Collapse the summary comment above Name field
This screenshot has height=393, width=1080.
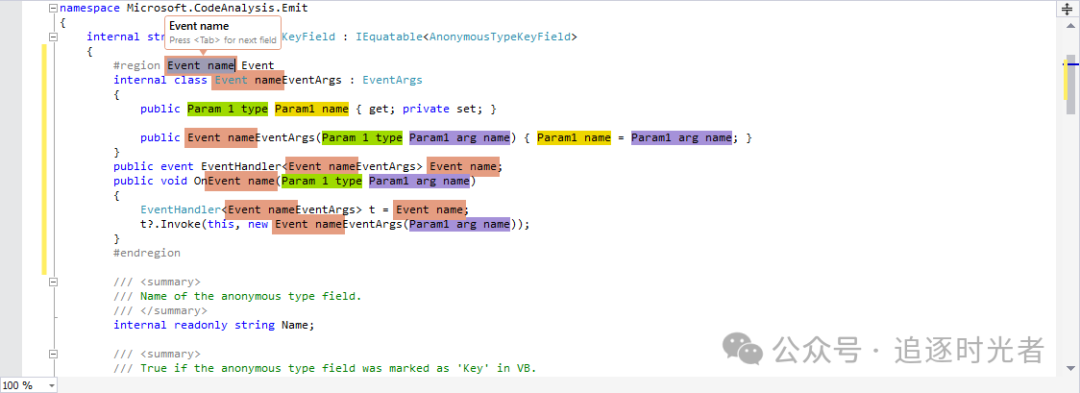(53, 282)
